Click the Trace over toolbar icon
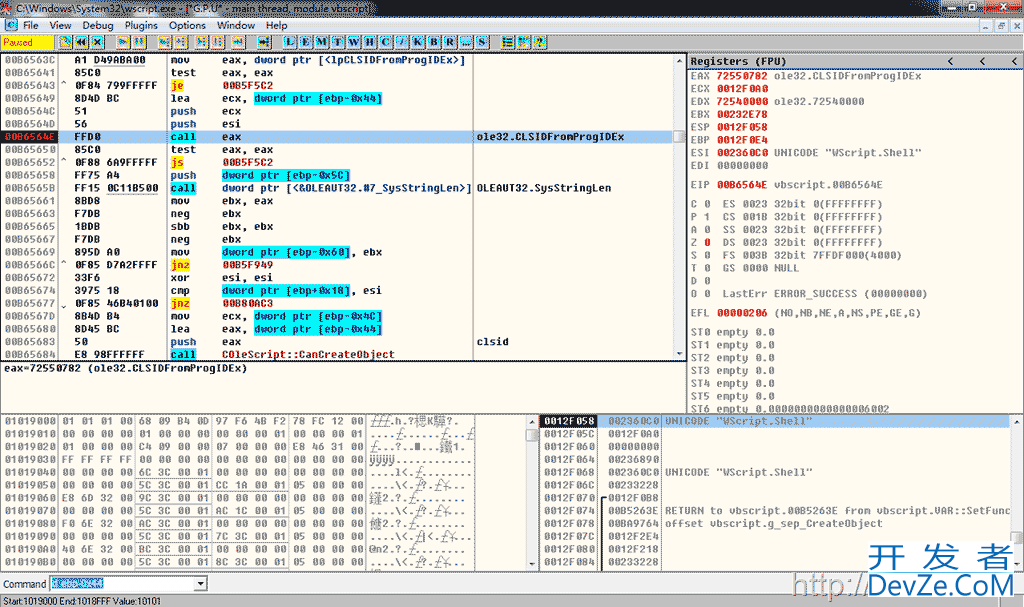 click(218, 42)
